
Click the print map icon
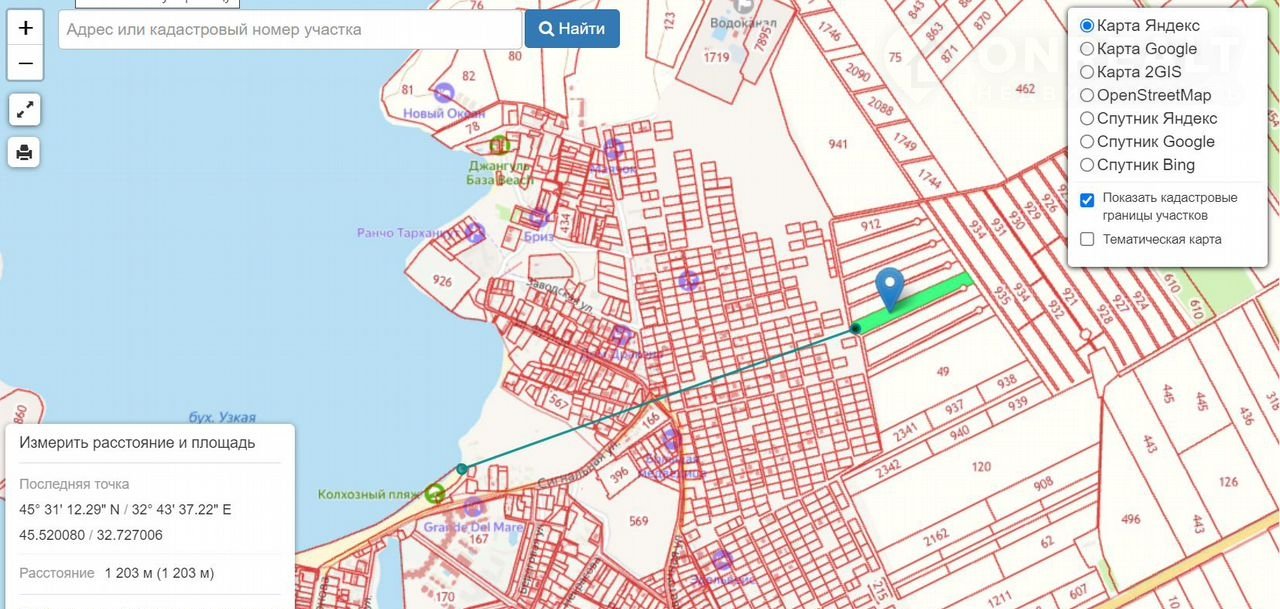click(x=25, y=152)
